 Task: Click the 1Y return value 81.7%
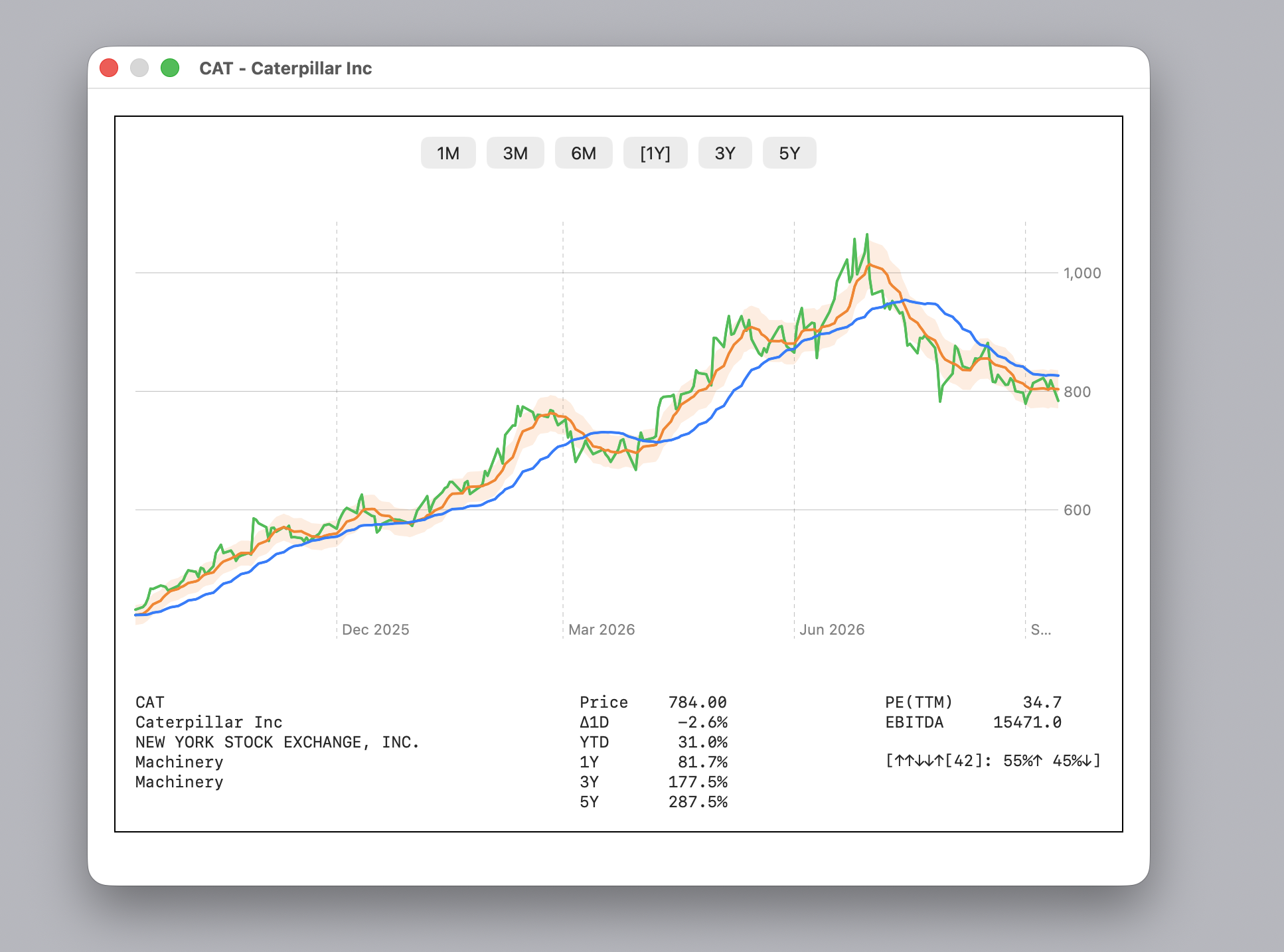pyautogui.click(x=702, y=762)
